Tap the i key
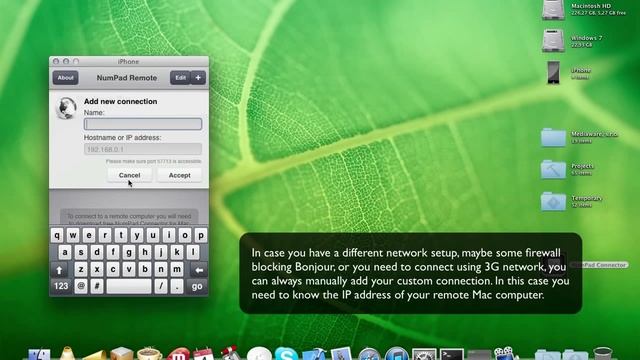 (x=169, y=236)
